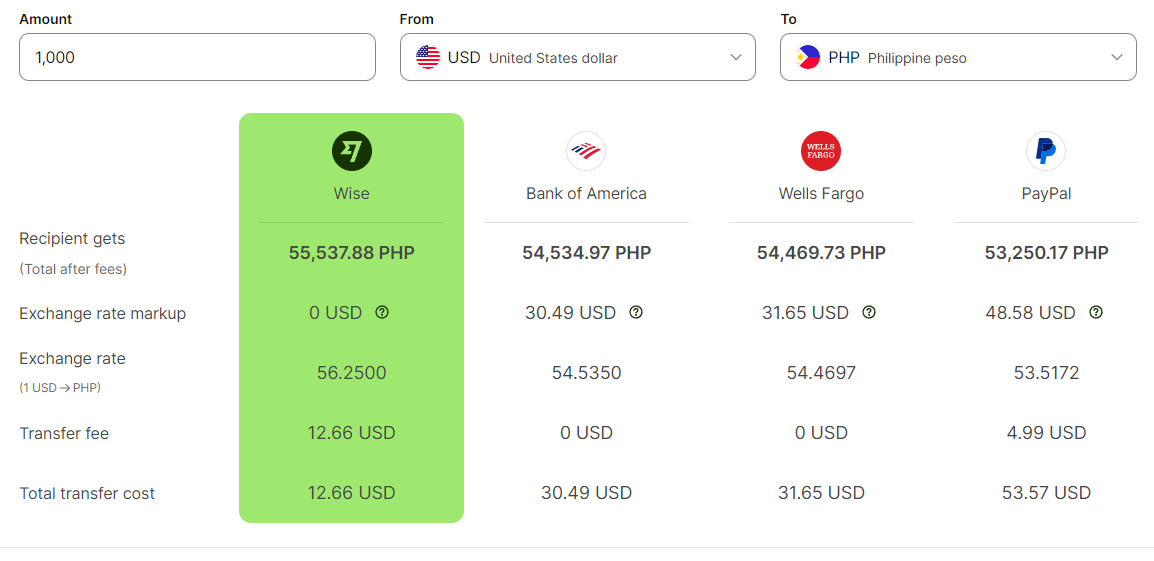This screenshot has height=561, width=1154.
Task: Click the Wise logo icon
Action: (352, 152)
